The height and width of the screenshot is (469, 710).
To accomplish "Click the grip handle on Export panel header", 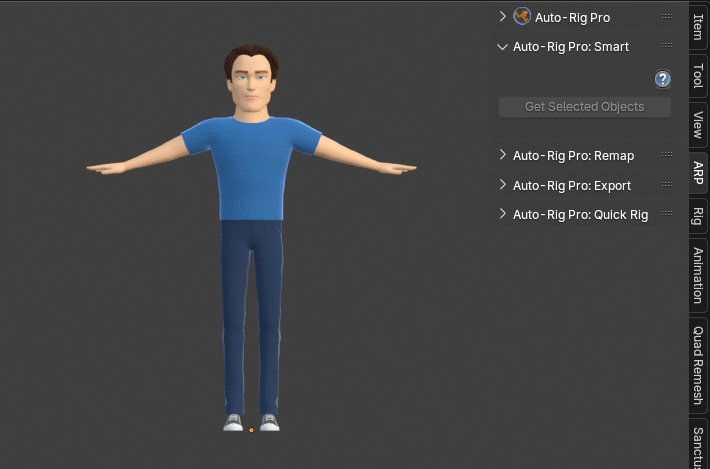I will [666, 186].
